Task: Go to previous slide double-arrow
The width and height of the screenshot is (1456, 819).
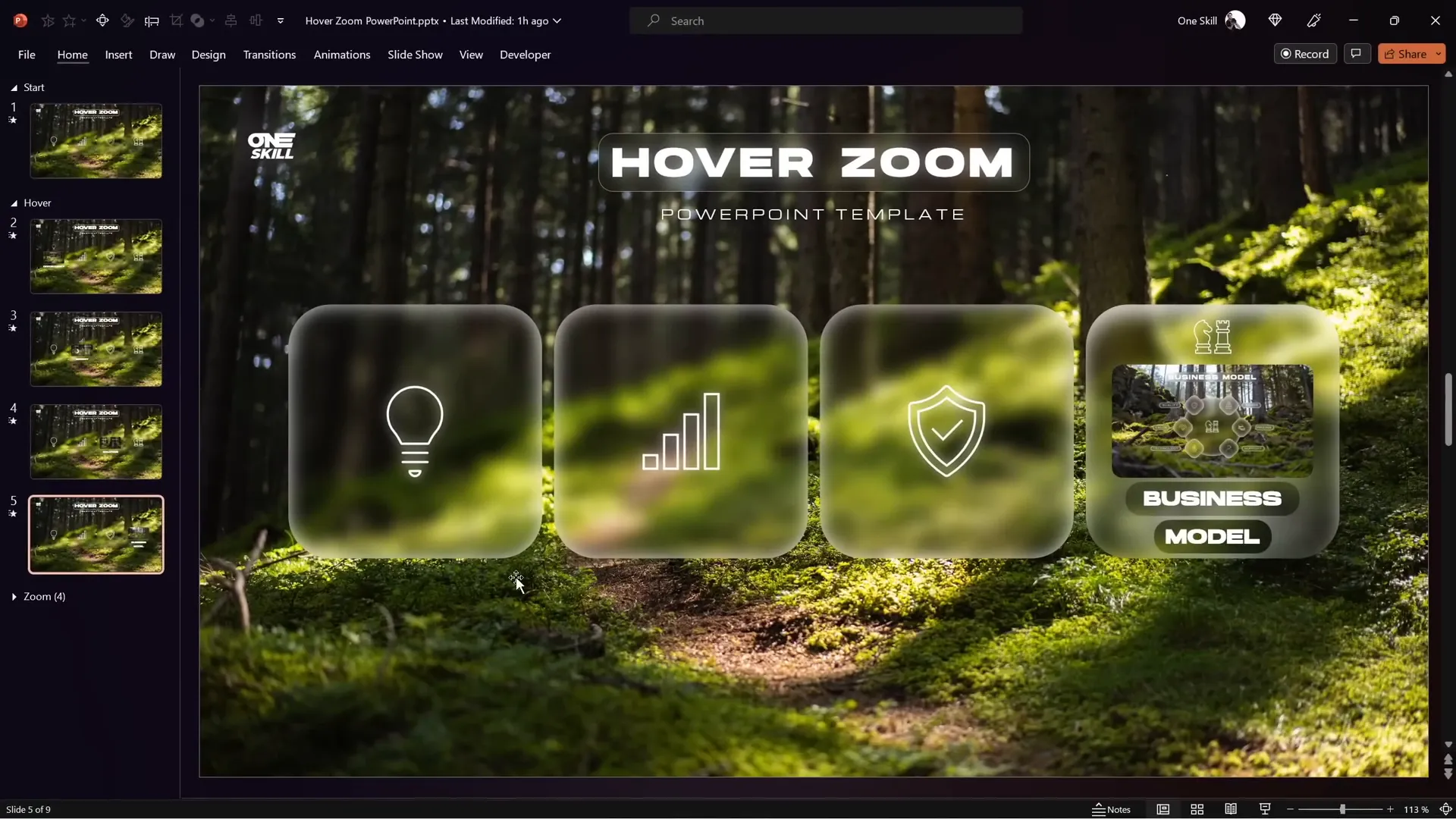Action: click(1448, 759)
